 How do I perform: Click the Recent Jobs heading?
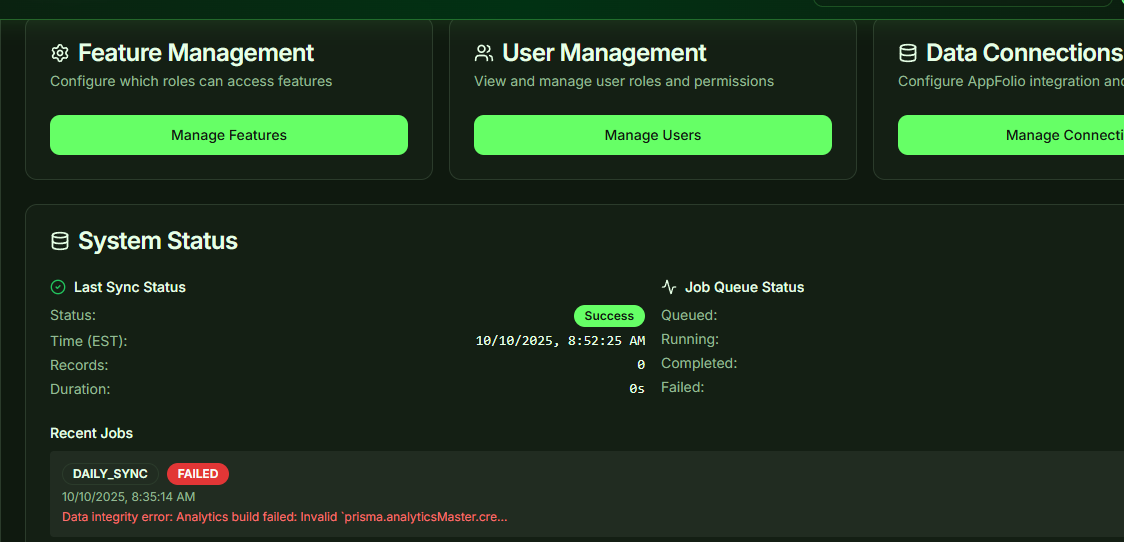coord(91,433)
